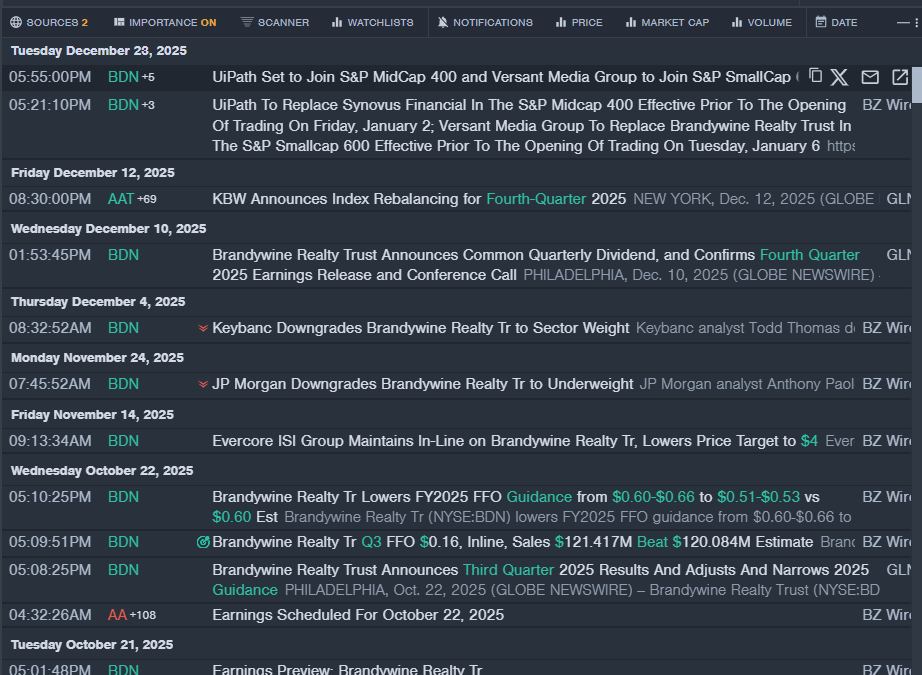Open the toolbar more-options menu
Screen dimensions: 922x675
(x=916, y=23)
